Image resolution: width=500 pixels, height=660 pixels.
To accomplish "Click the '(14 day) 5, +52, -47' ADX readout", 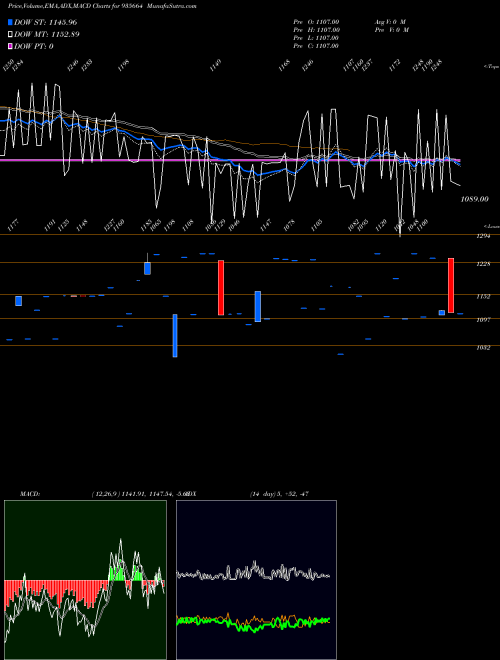I will click(279, 494).
